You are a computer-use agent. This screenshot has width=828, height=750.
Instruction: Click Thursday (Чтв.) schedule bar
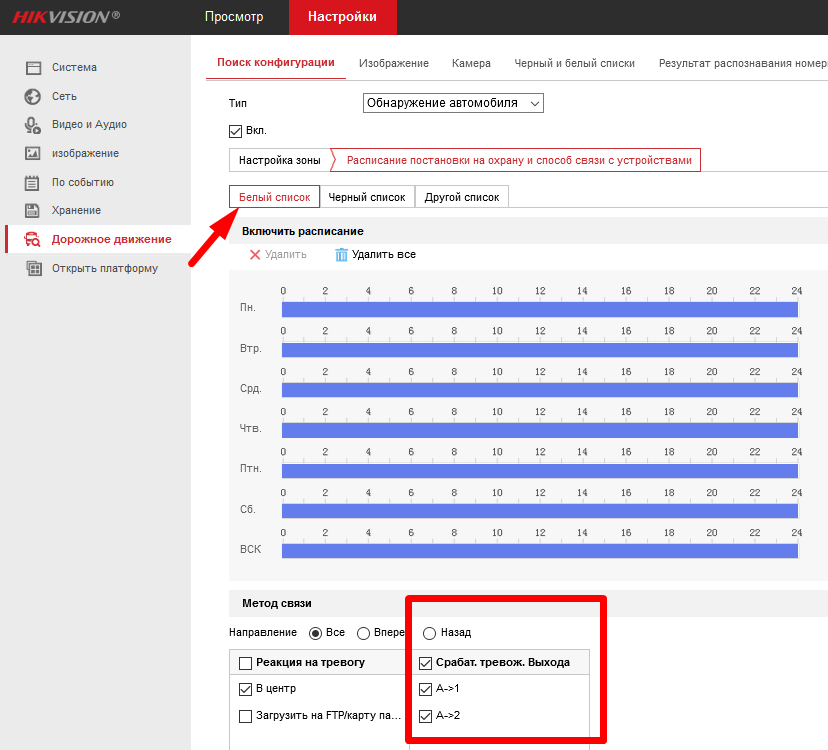tap(540, 430)
